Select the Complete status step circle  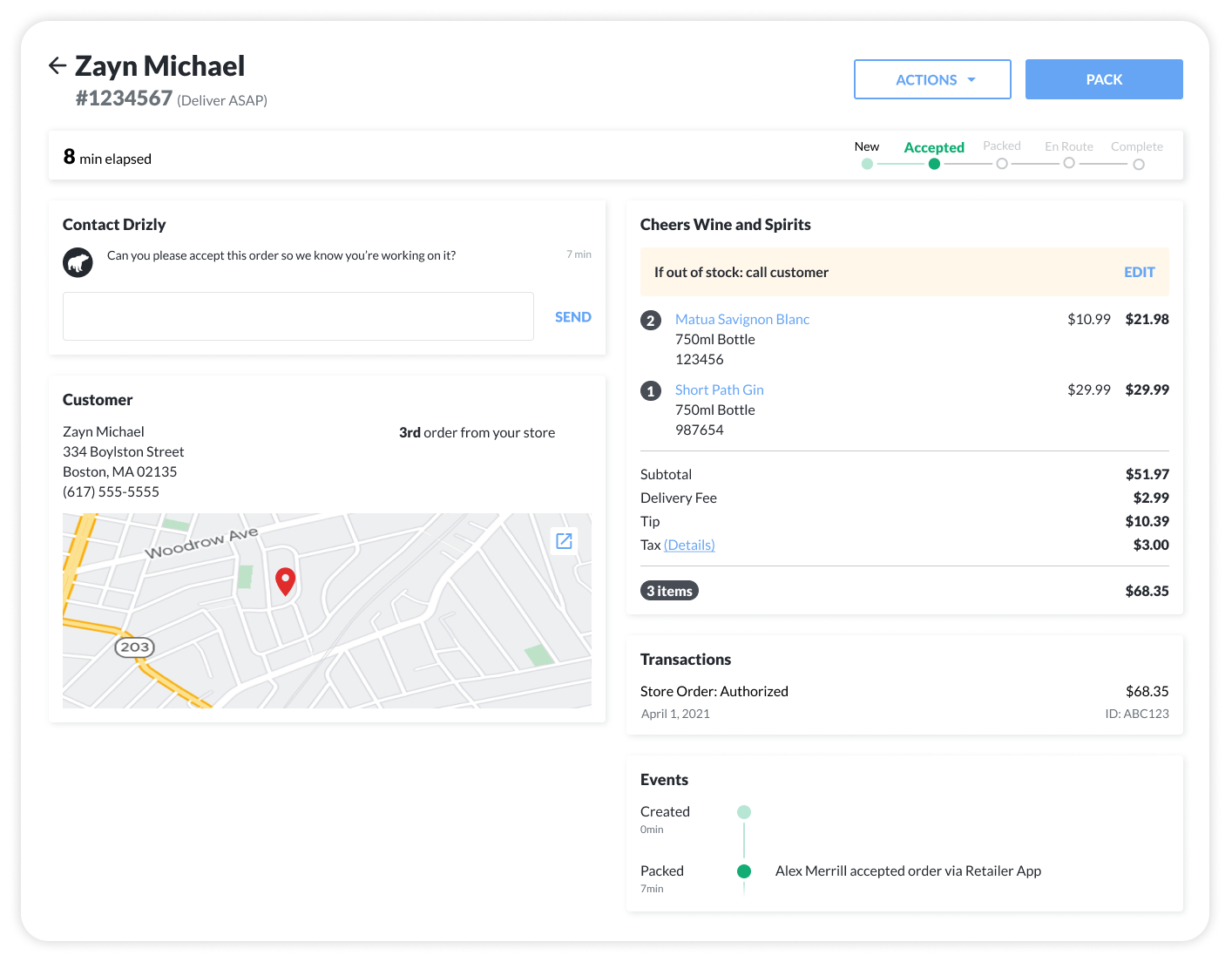(1139, 164)
